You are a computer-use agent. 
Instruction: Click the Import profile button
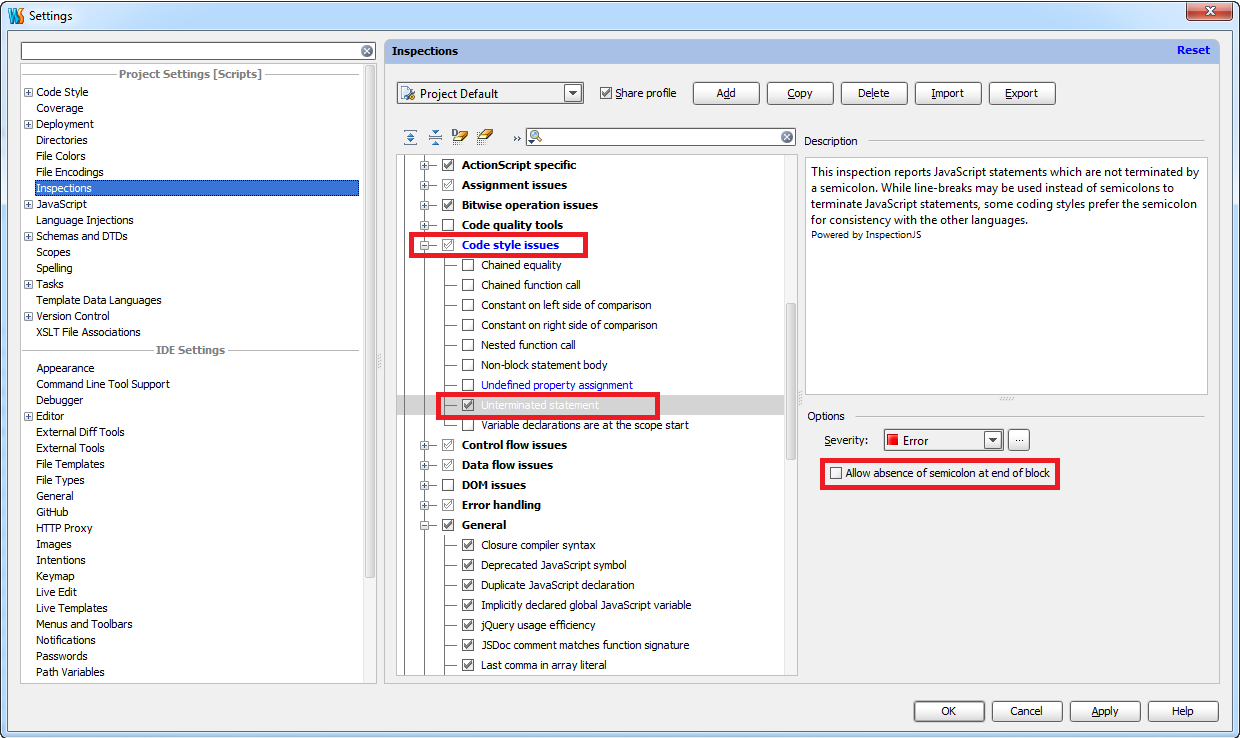948,93
